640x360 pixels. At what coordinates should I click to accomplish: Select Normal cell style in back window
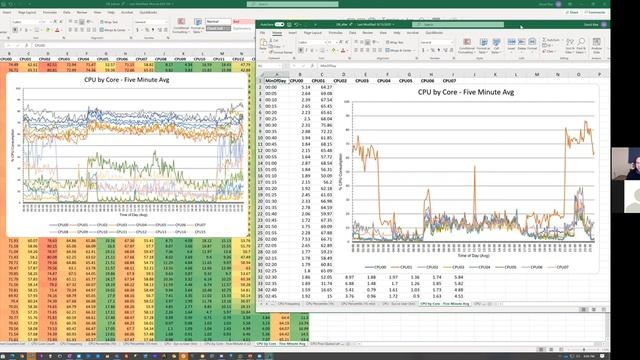point(218,21)
